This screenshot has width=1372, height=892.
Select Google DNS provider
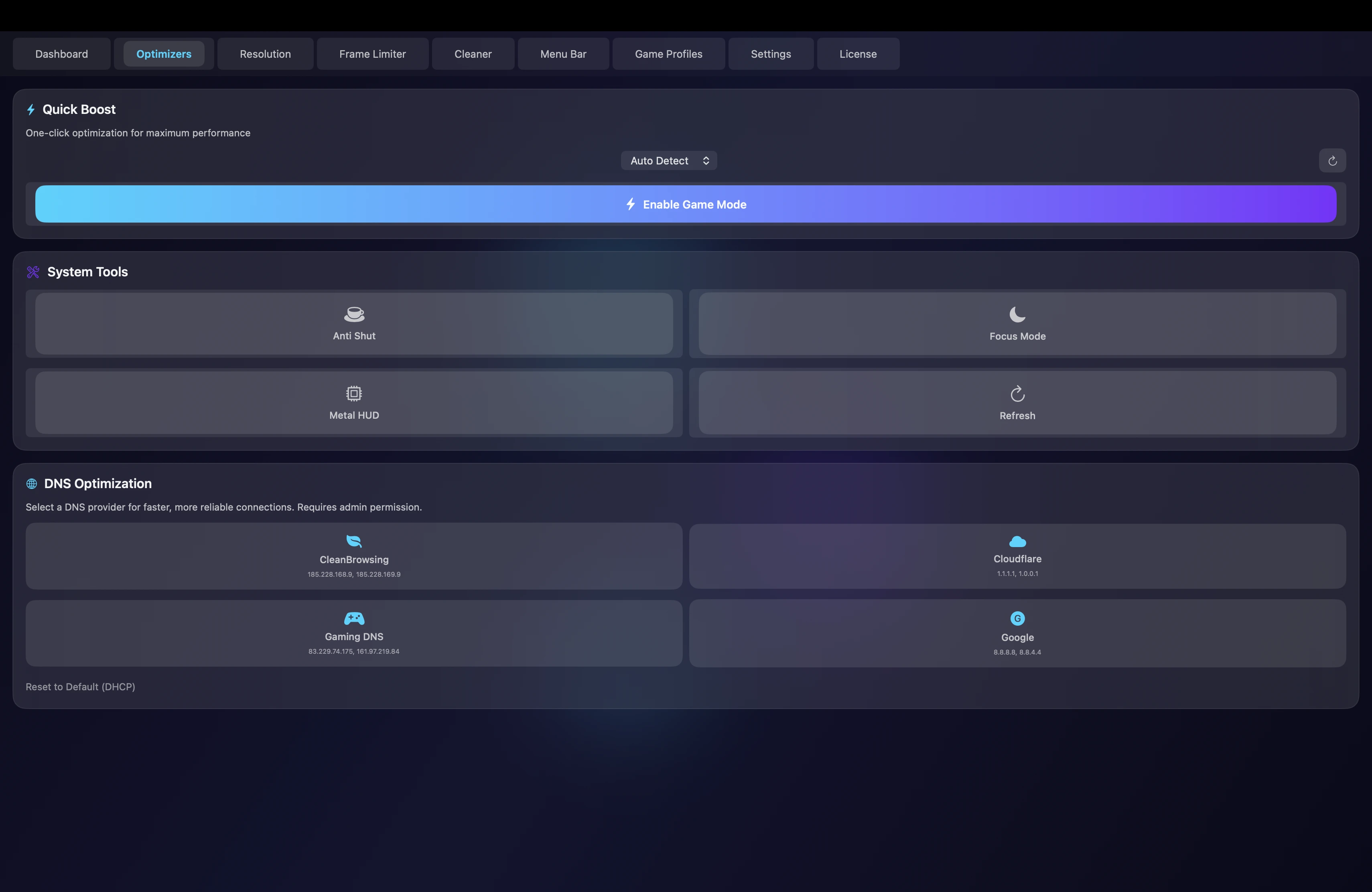[1017, 633]
